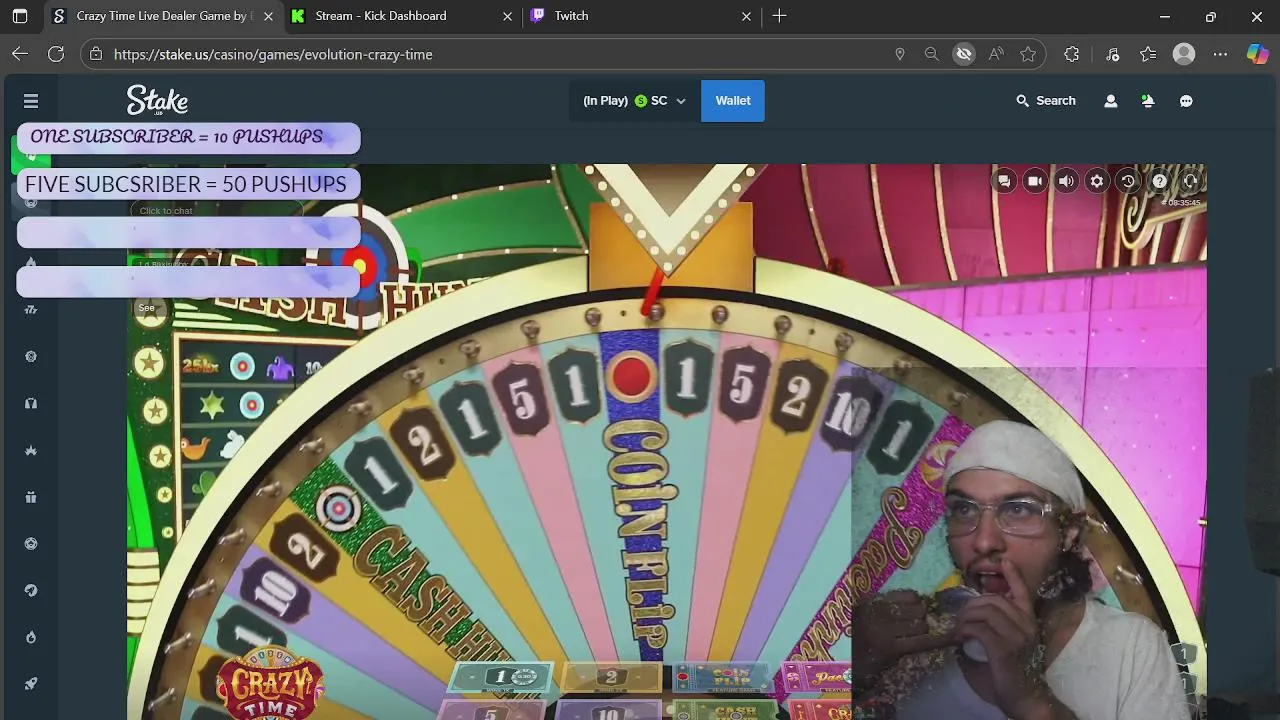Open the game settings gear
The image size is (1280, 720).
[x=1097, y=181]
